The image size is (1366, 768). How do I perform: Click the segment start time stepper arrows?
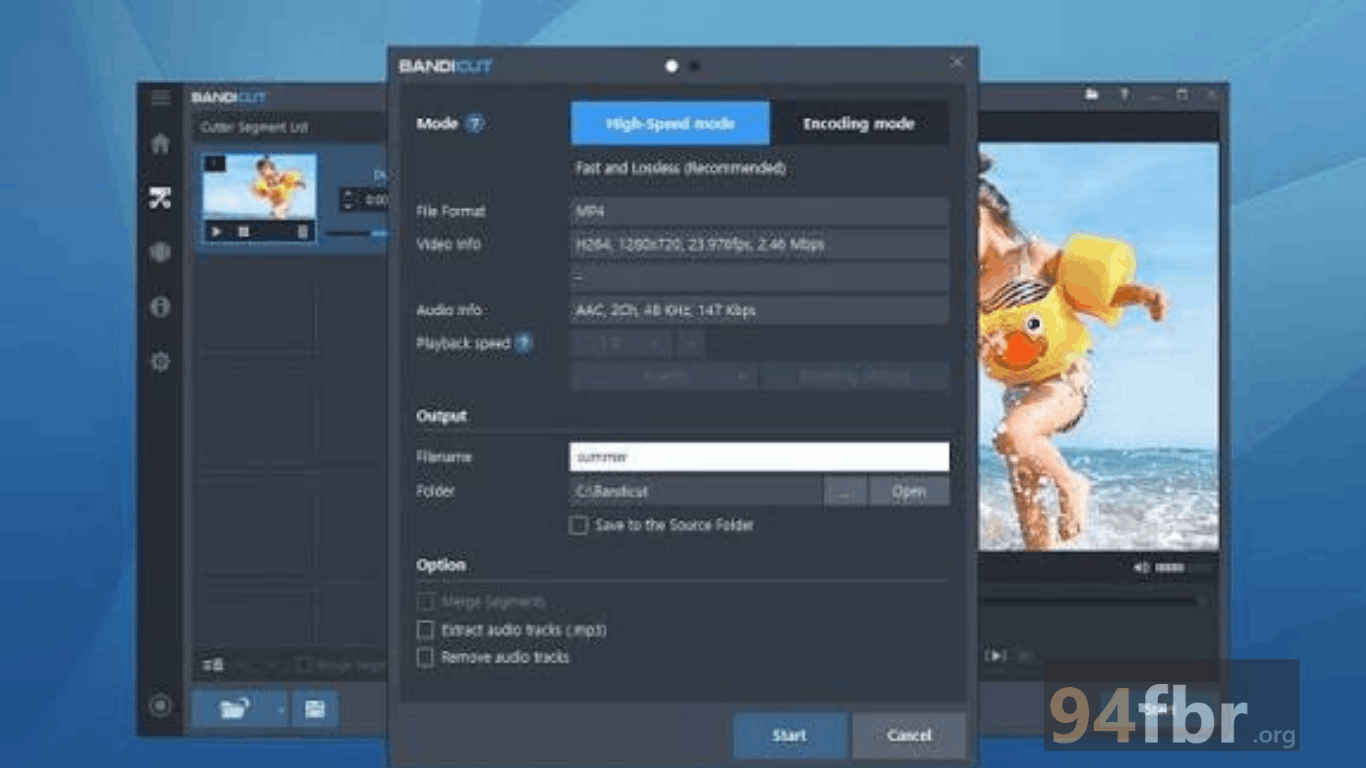[349, 200]
